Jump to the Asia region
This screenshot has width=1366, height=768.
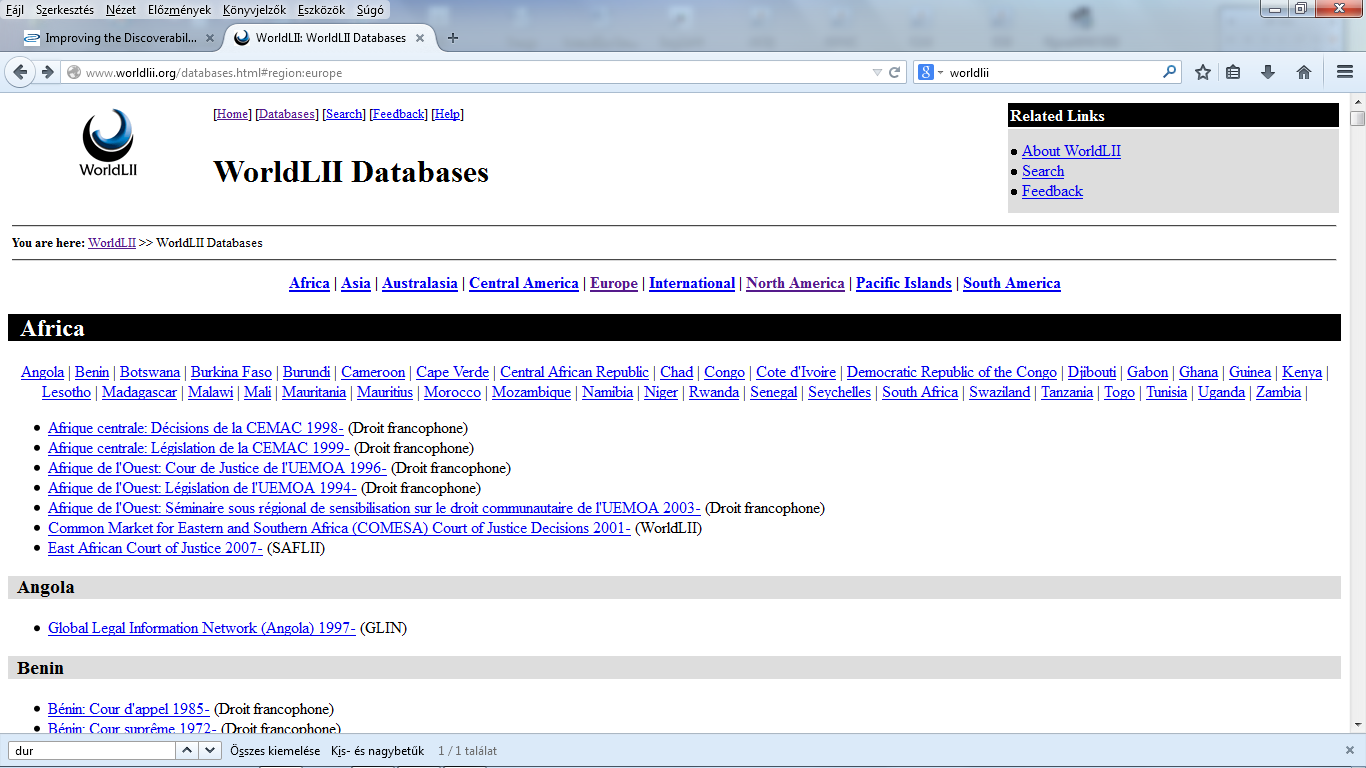pos(356,283)
